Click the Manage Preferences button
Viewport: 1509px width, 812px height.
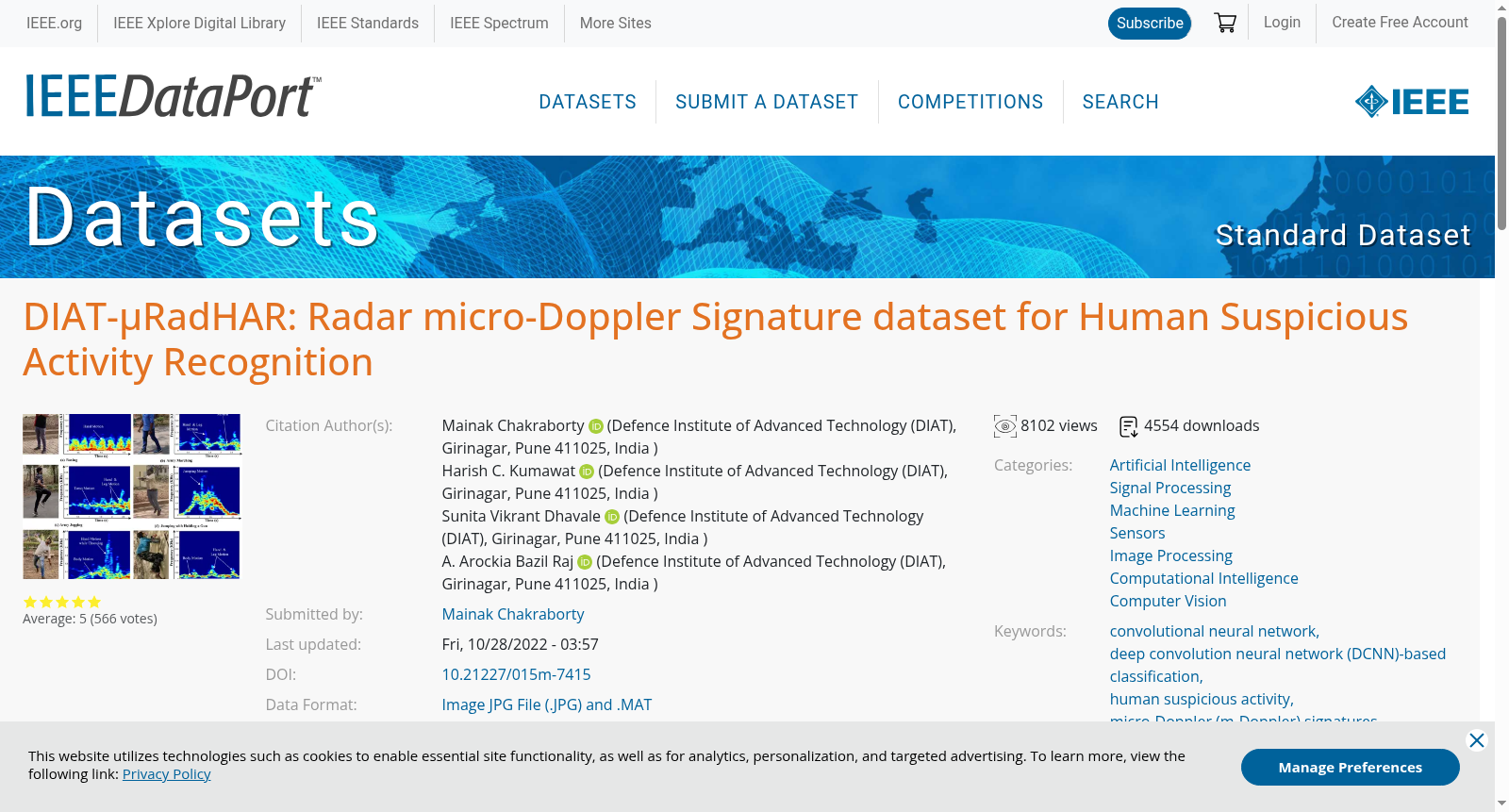click(1351, 768)
